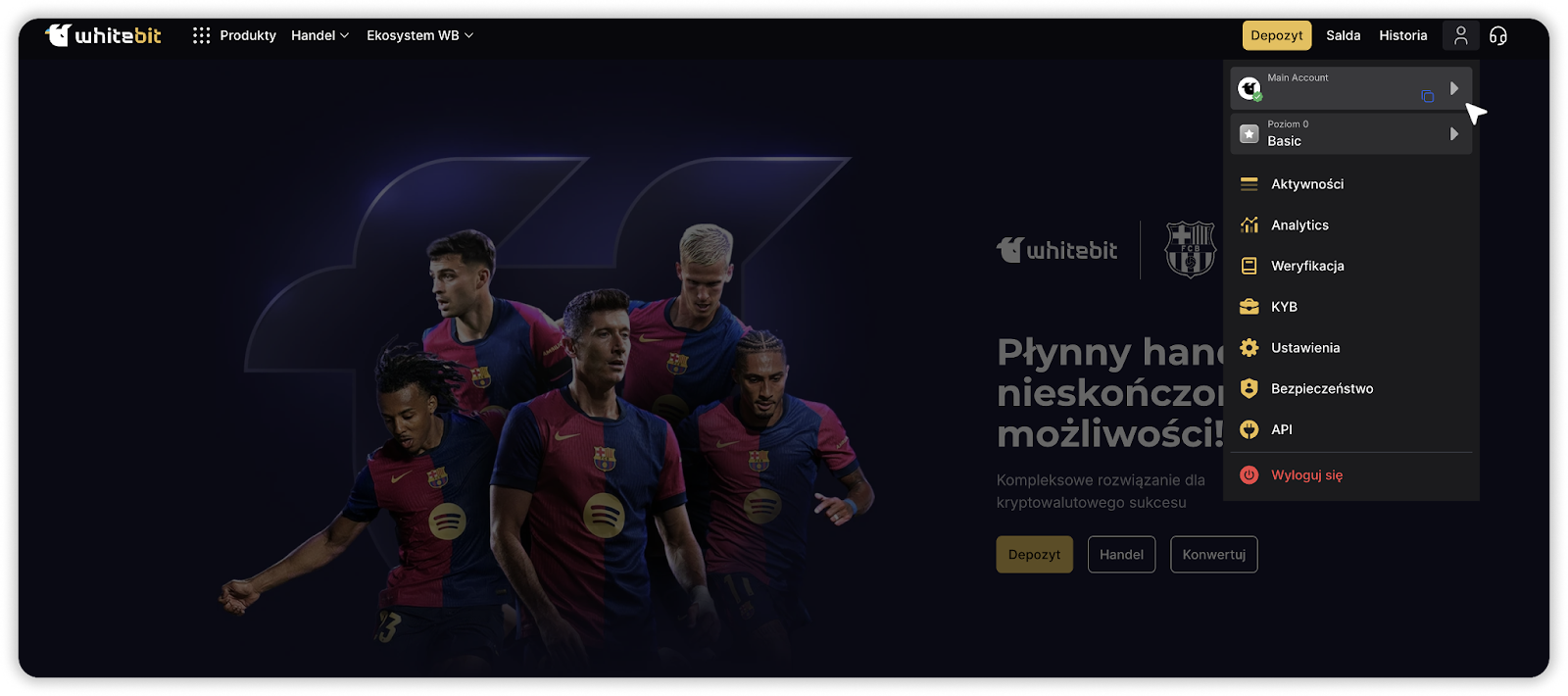
Task: Go to the WhiteBIT logo home
Action: (103, 35)
